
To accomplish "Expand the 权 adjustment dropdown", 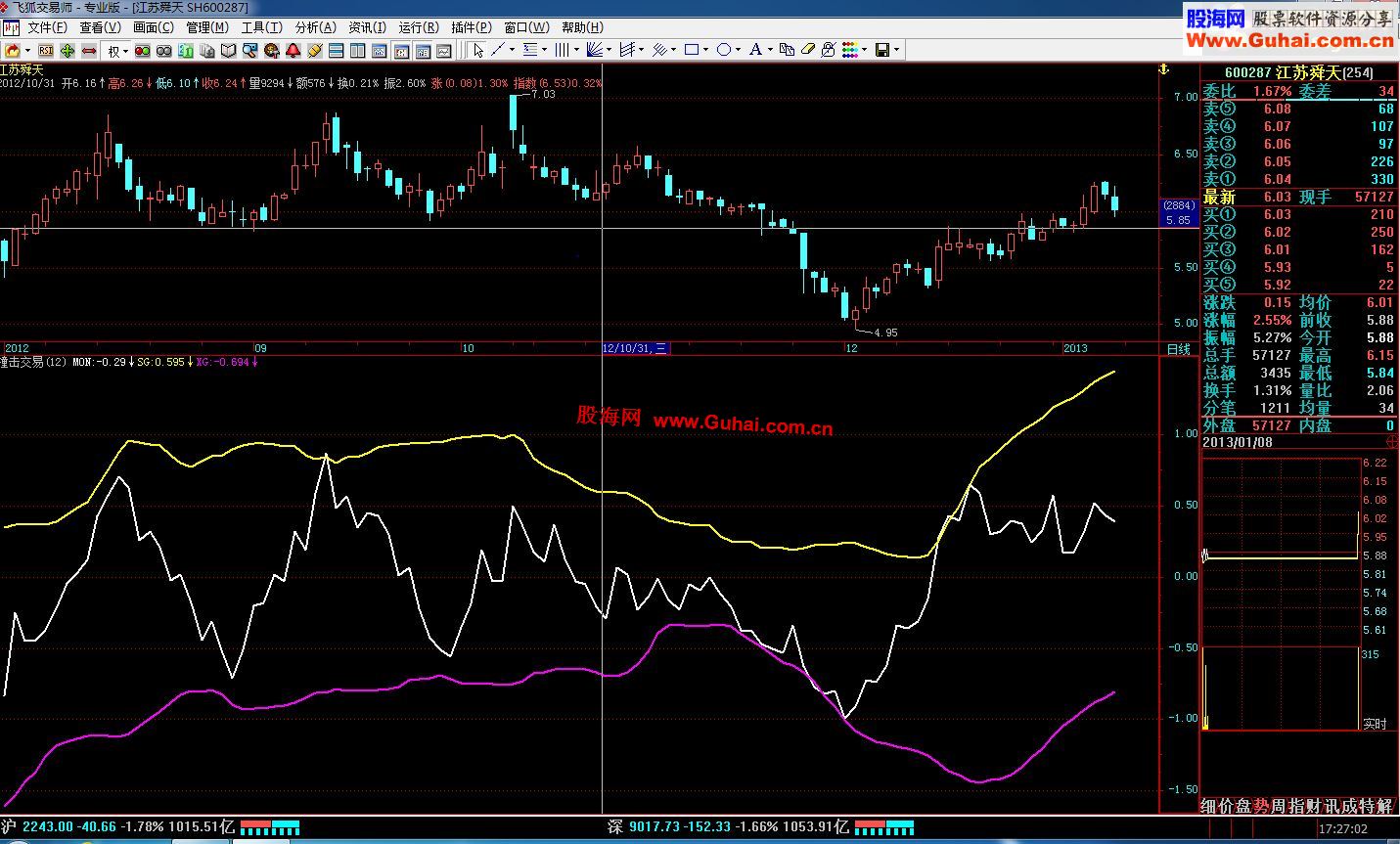I will 125,51.
